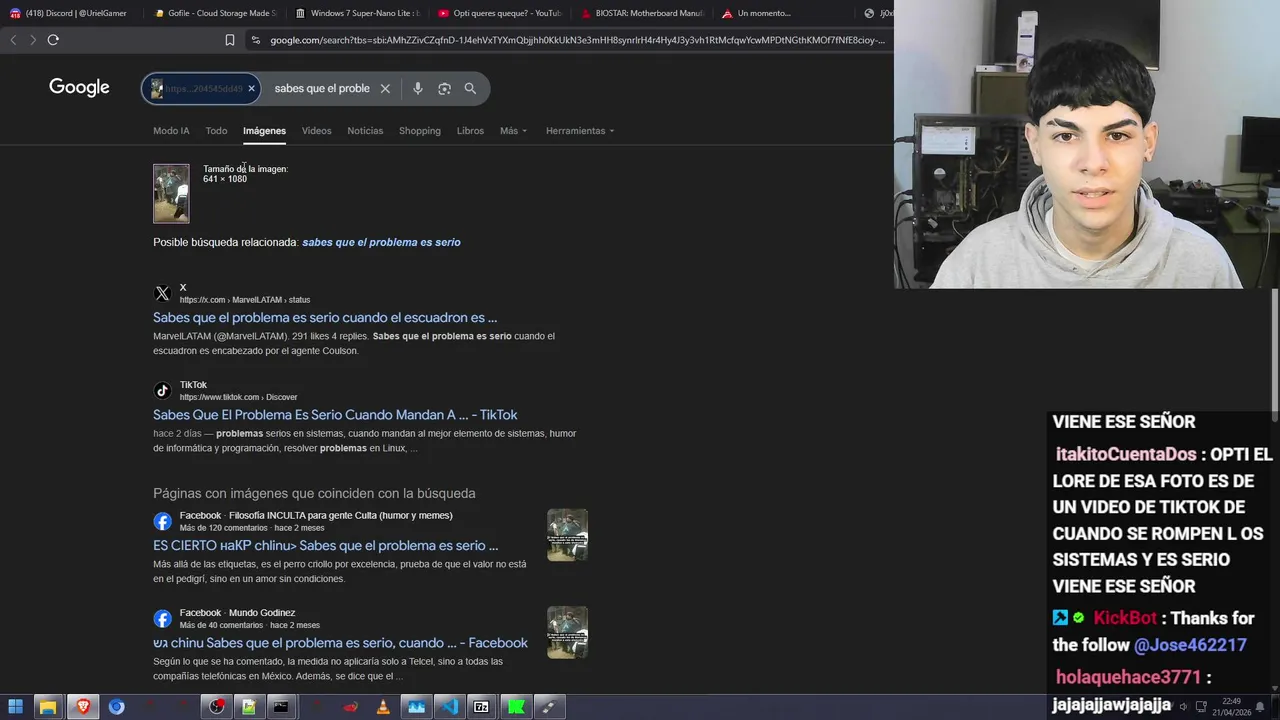The image size is (1280, 720).
Task: Open the Todo results tab
Action: coord(216,131)
